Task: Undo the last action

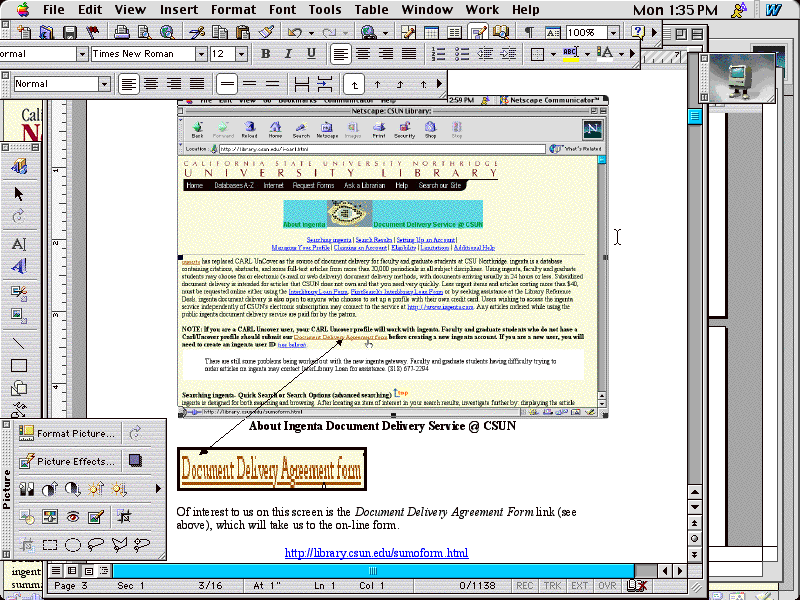Action: [295, 33]
